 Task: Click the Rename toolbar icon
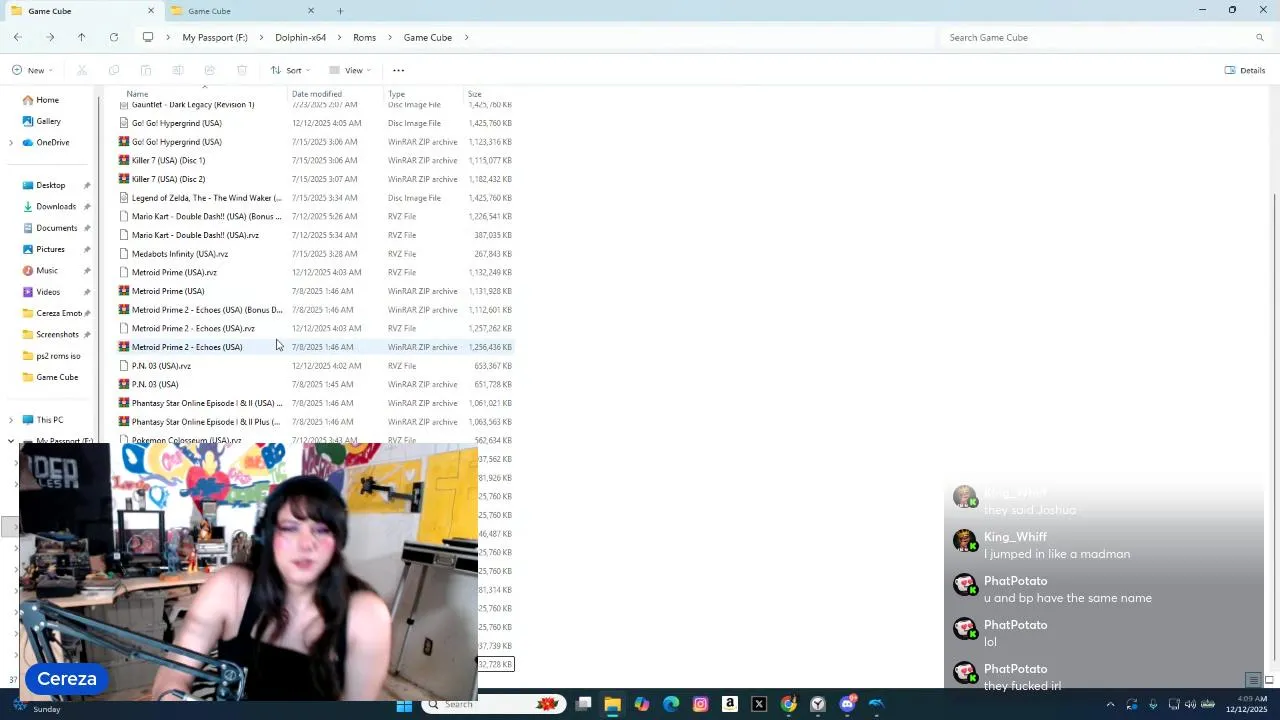coord(178,70)
